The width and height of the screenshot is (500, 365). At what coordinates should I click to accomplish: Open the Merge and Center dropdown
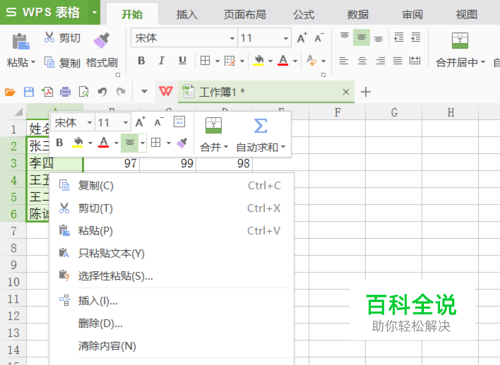tap(483, 62)
